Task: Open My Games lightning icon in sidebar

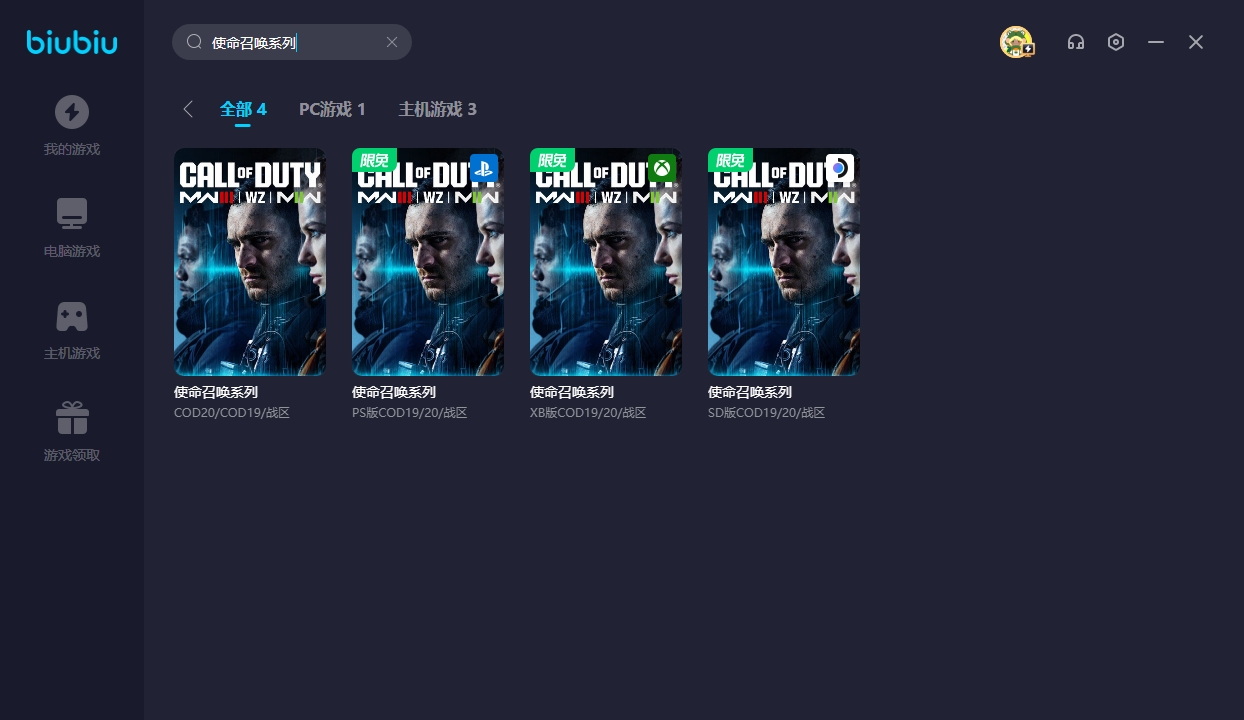Action: point(72,111)
